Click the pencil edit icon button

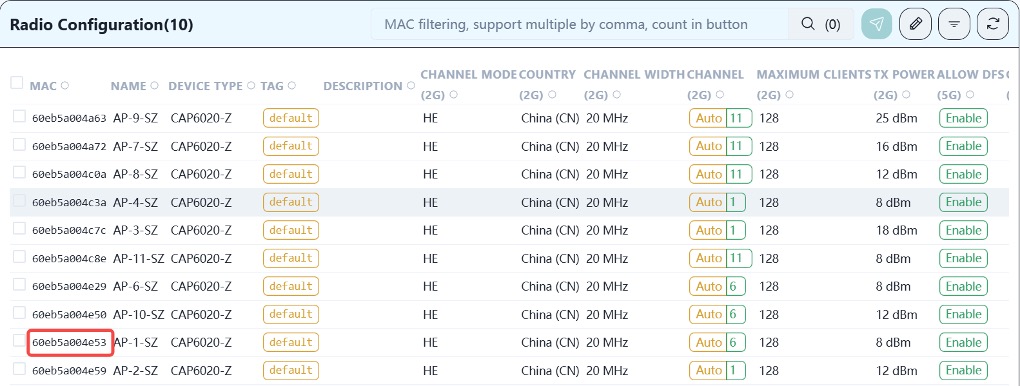(915, 24)
